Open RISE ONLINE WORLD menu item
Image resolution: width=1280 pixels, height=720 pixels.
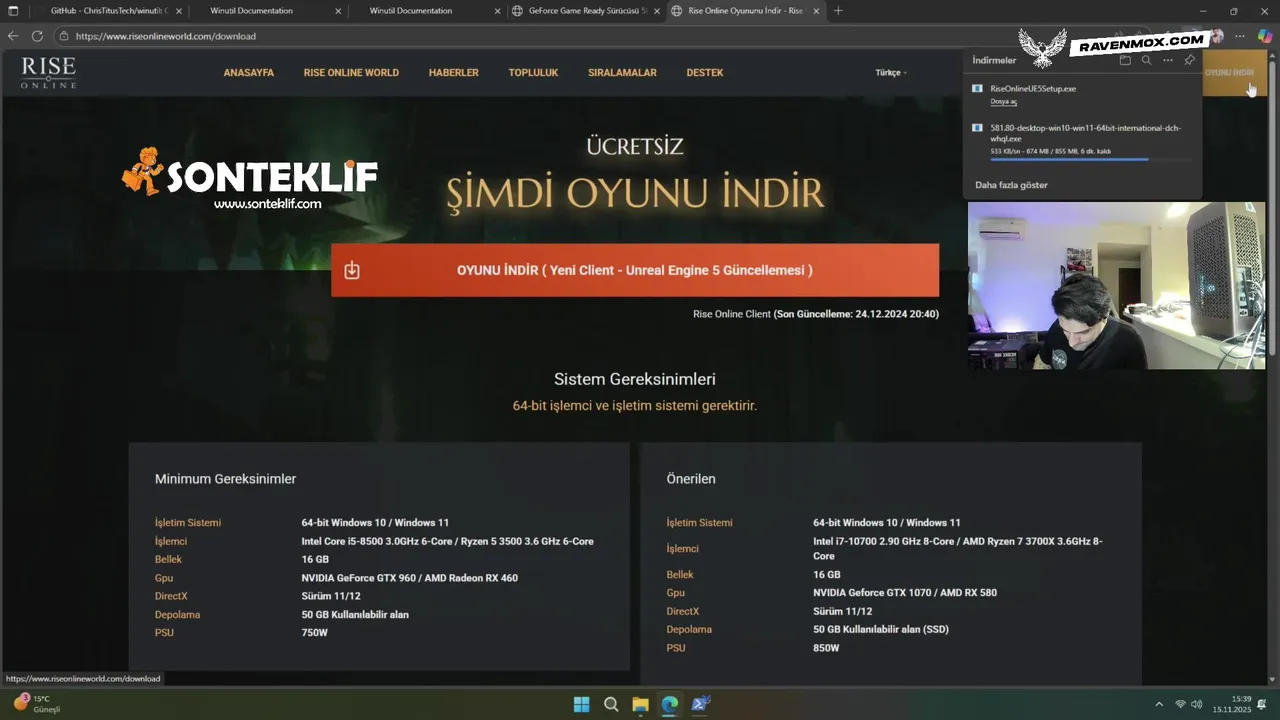point(351,72)
